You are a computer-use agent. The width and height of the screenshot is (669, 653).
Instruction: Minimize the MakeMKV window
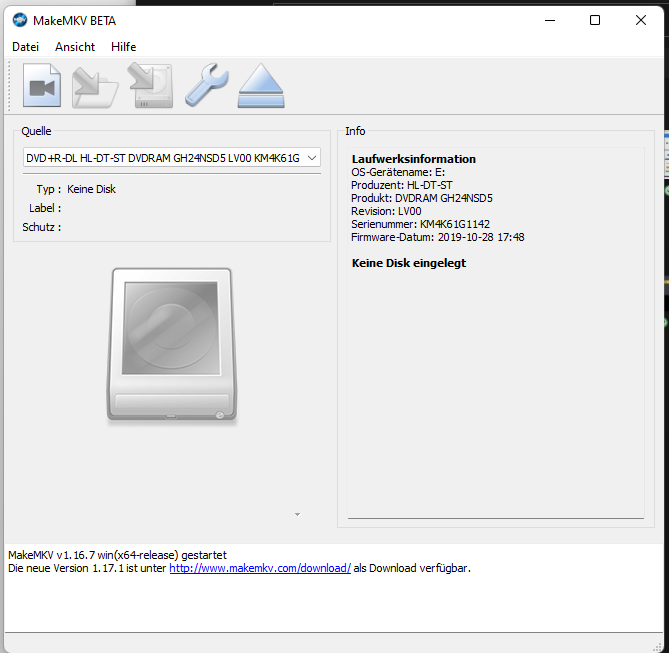(x=550, y=20)
